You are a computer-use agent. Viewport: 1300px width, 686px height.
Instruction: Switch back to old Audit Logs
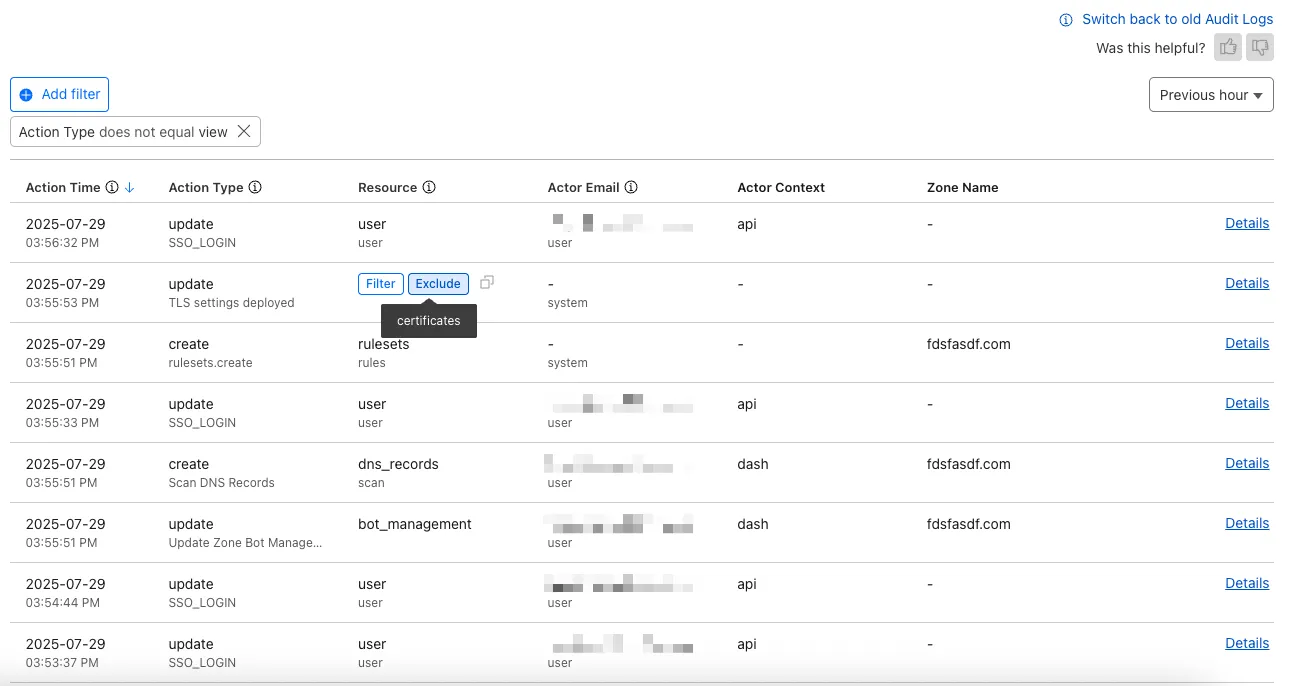[x=1177, y=19]
